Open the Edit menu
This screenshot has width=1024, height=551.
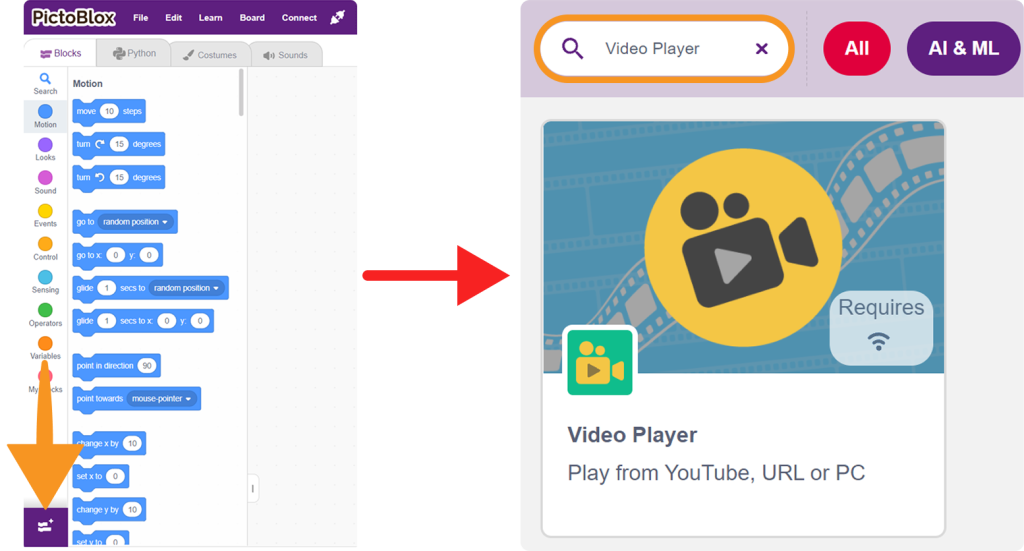(x=174, y=18)
